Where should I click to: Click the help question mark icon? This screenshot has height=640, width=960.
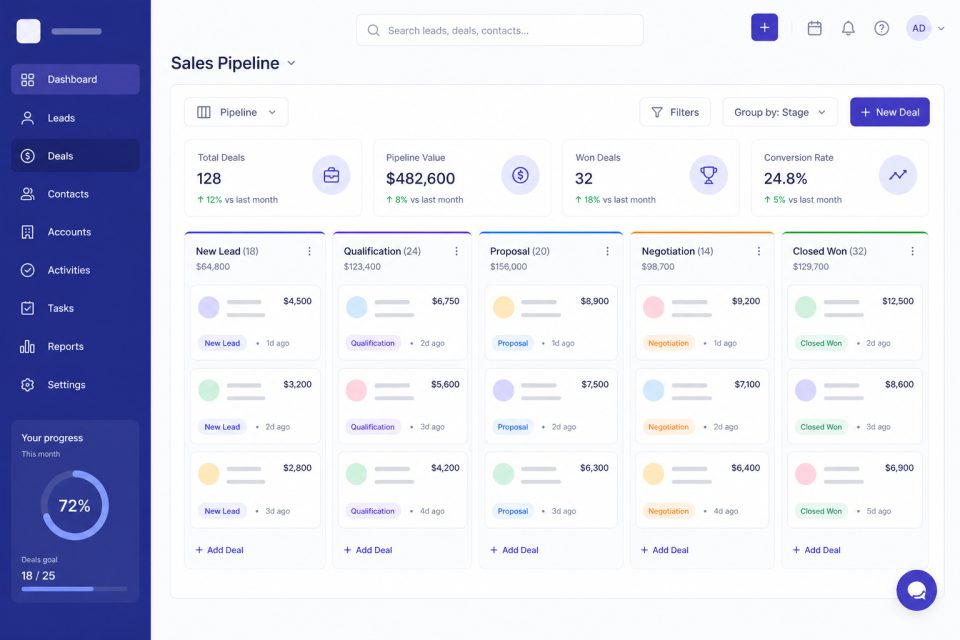click(882, 28)
